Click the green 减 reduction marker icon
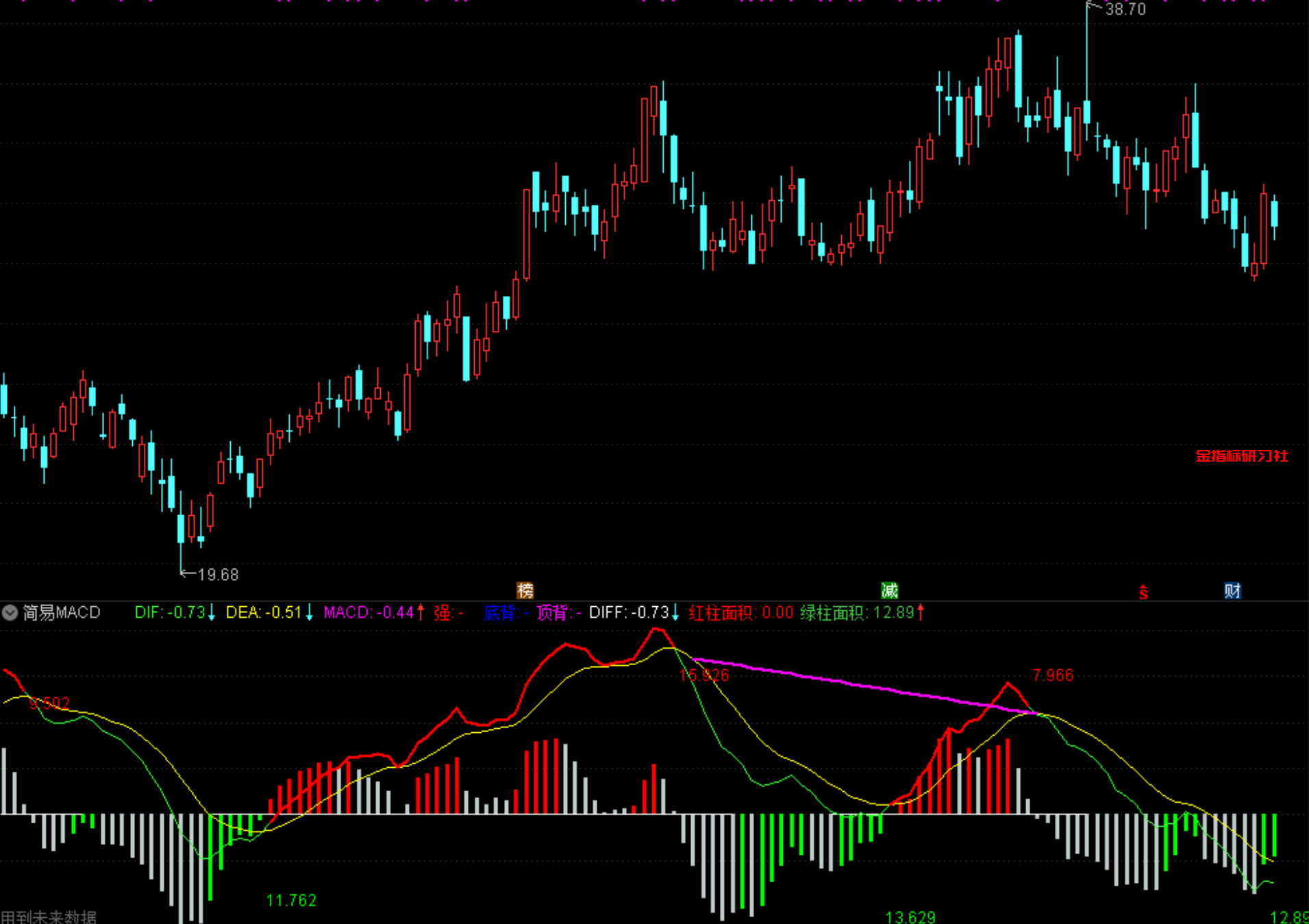The height and width of the screenshot is (924, 1309). pyautogui.click(x=889, y=590)
